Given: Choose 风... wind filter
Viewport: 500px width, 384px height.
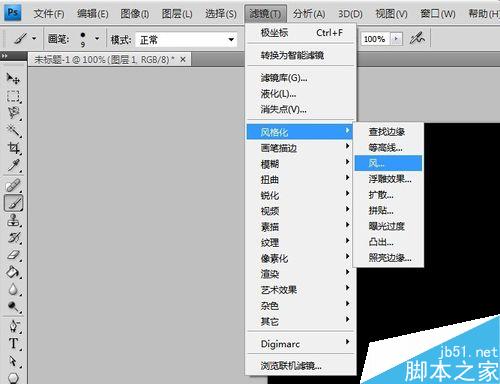Looking at the screenshot, I should (388, 163).
